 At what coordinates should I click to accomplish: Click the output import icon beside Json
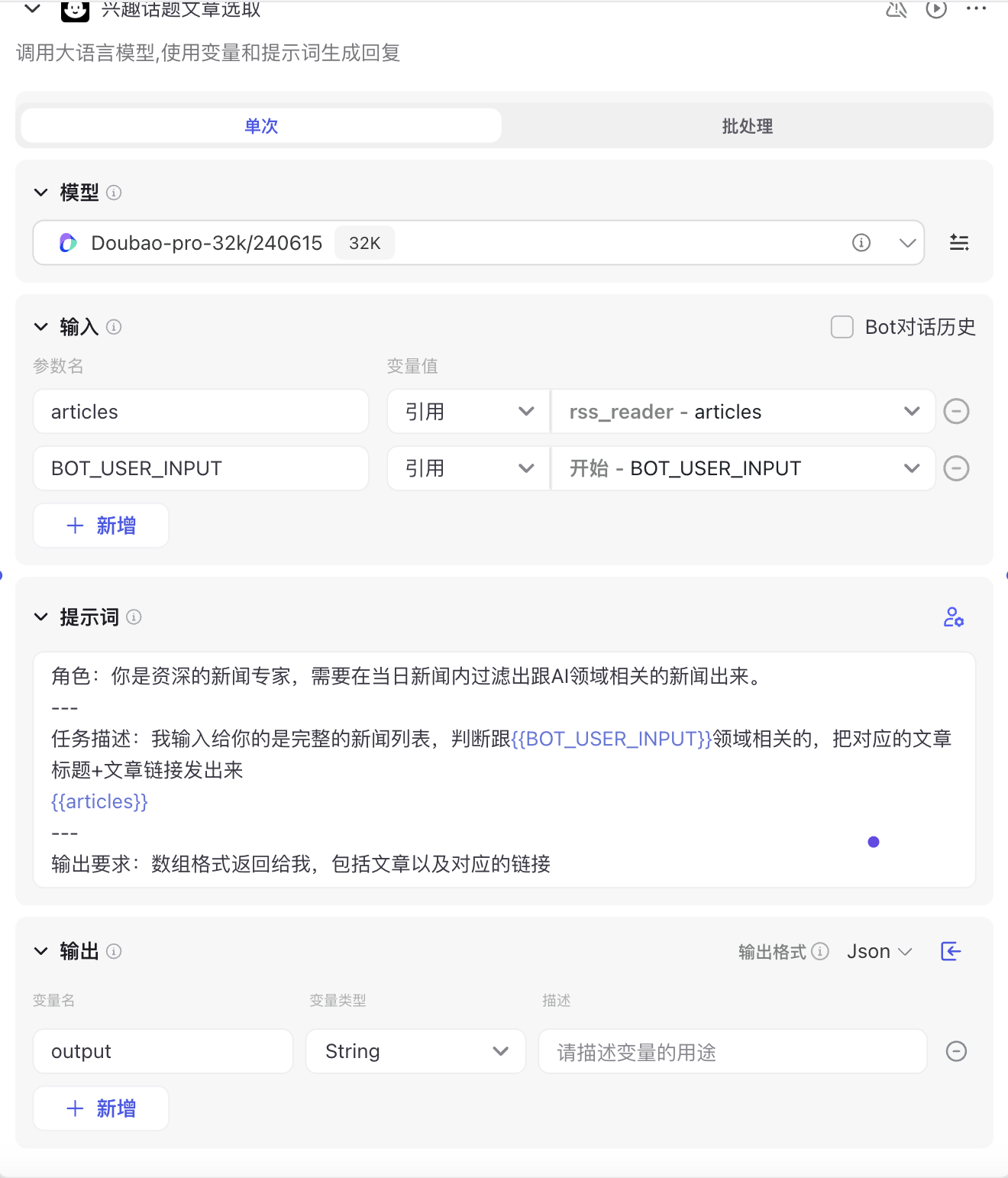(951, 951)
